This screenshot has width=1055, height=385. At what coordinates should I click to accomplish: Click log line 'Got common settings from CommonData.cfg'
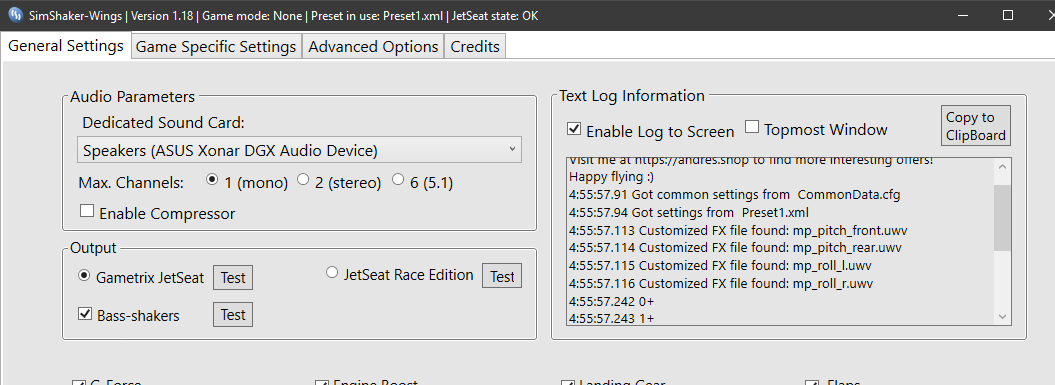coord(735,195)
